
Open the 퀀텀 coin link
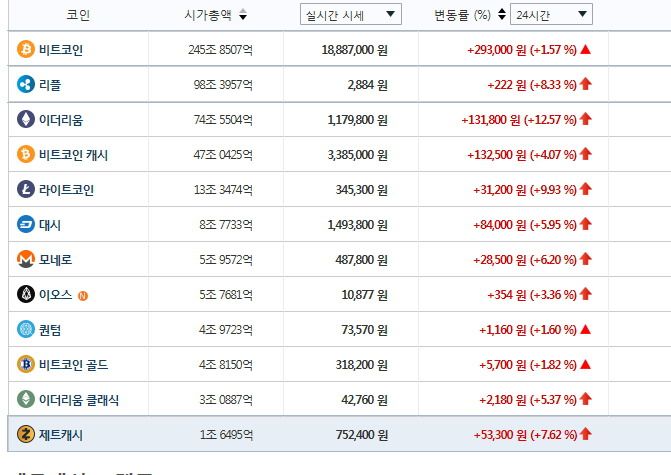(50, 330)
